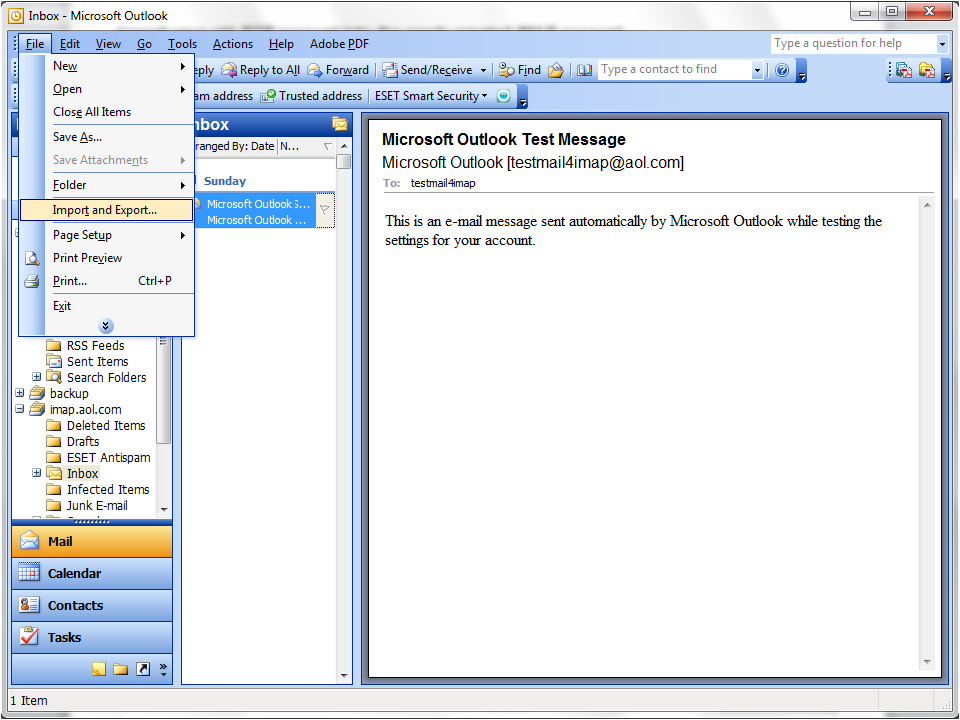Expand the Inbox folder under imap.aol.com
This screenshot has width=960, height=720.
click(37, 473)
